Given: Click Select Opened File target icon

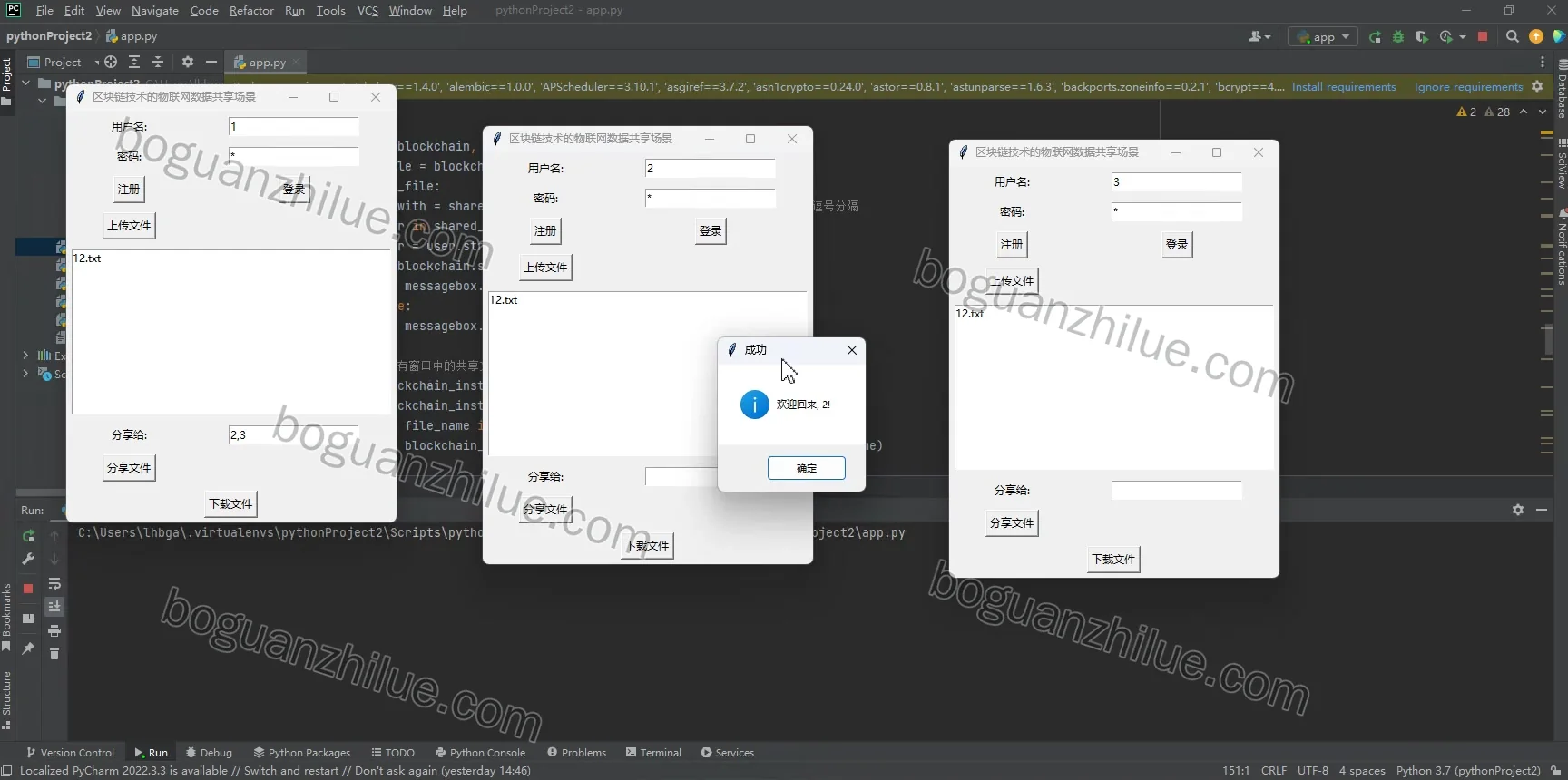Looking at the screenshot, I should (x=111, y=62).
